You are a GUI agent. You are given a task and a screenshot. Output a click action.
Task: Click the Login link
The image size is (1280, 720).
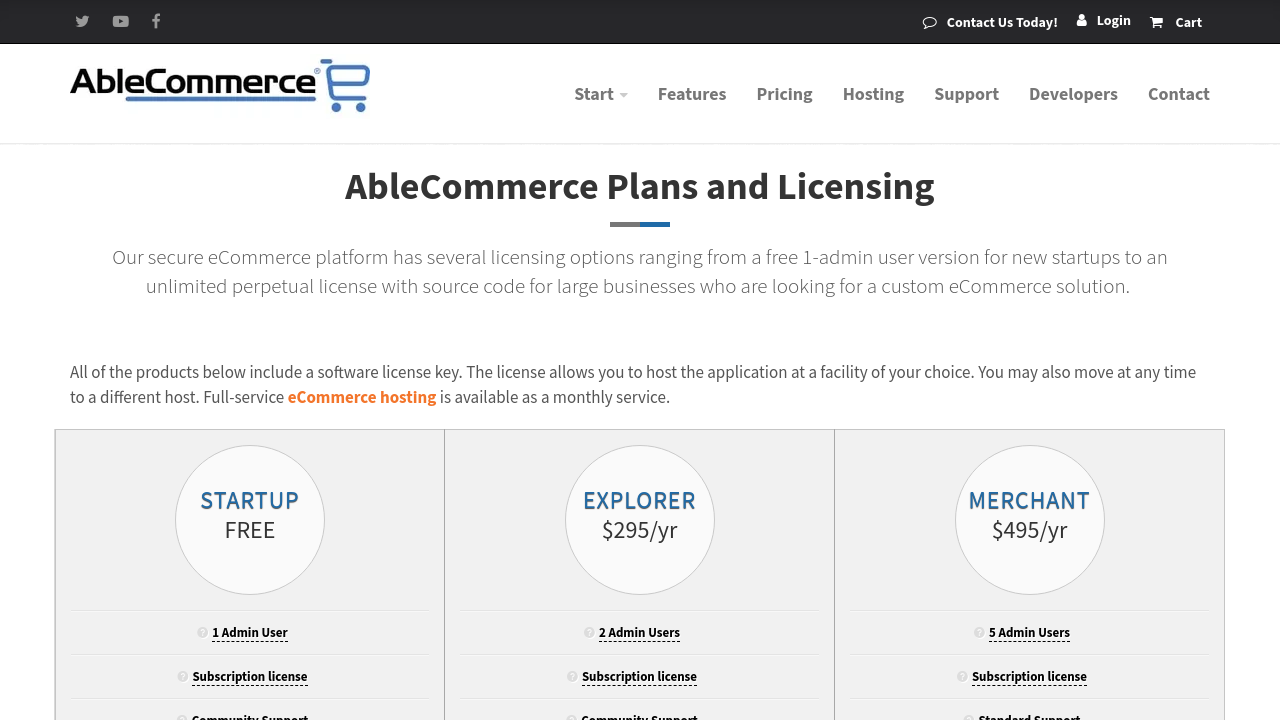1113,20
